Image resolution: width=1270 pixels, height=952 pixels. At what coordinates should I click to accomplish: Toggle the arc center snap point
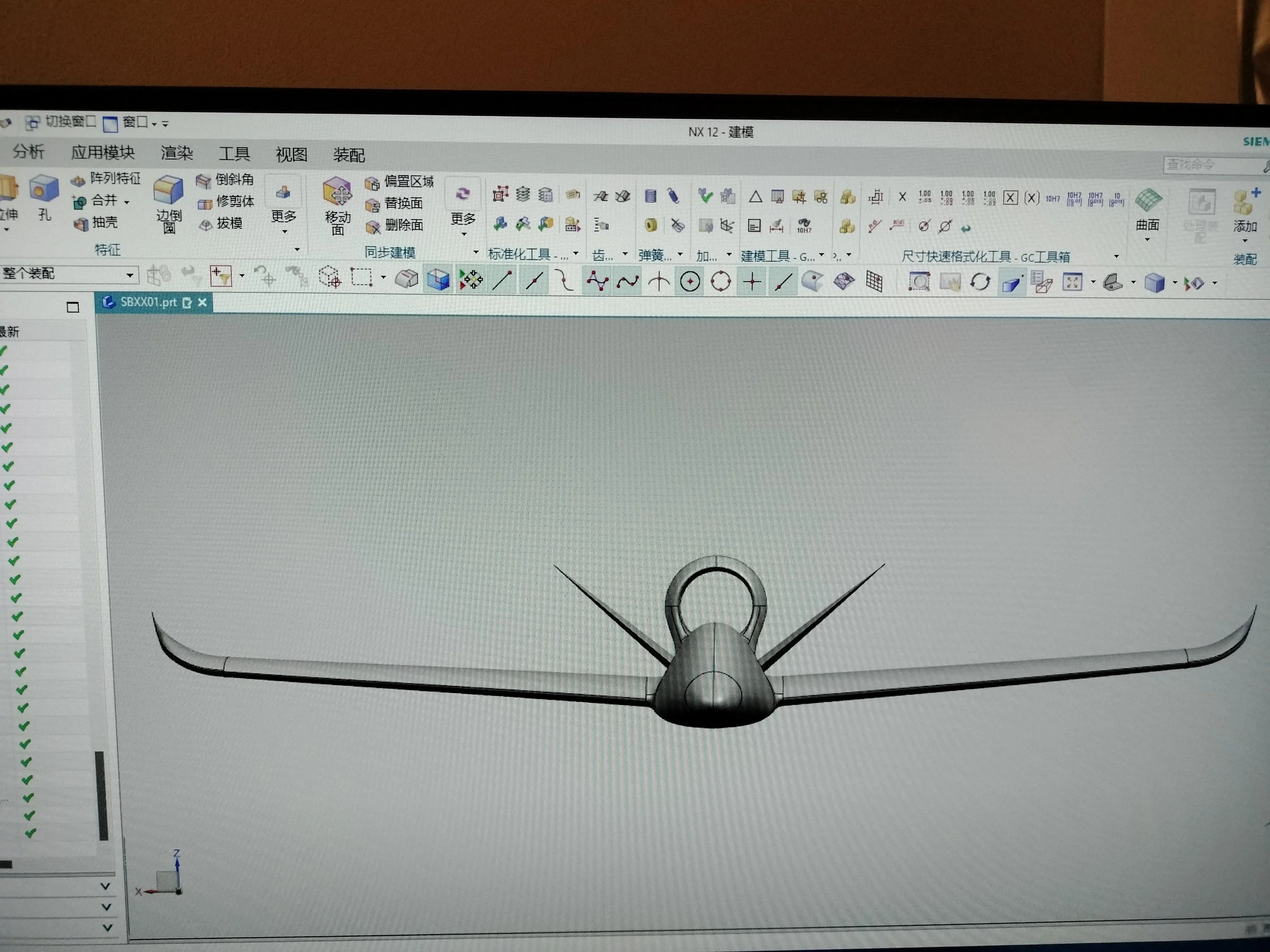pos(689,282)
